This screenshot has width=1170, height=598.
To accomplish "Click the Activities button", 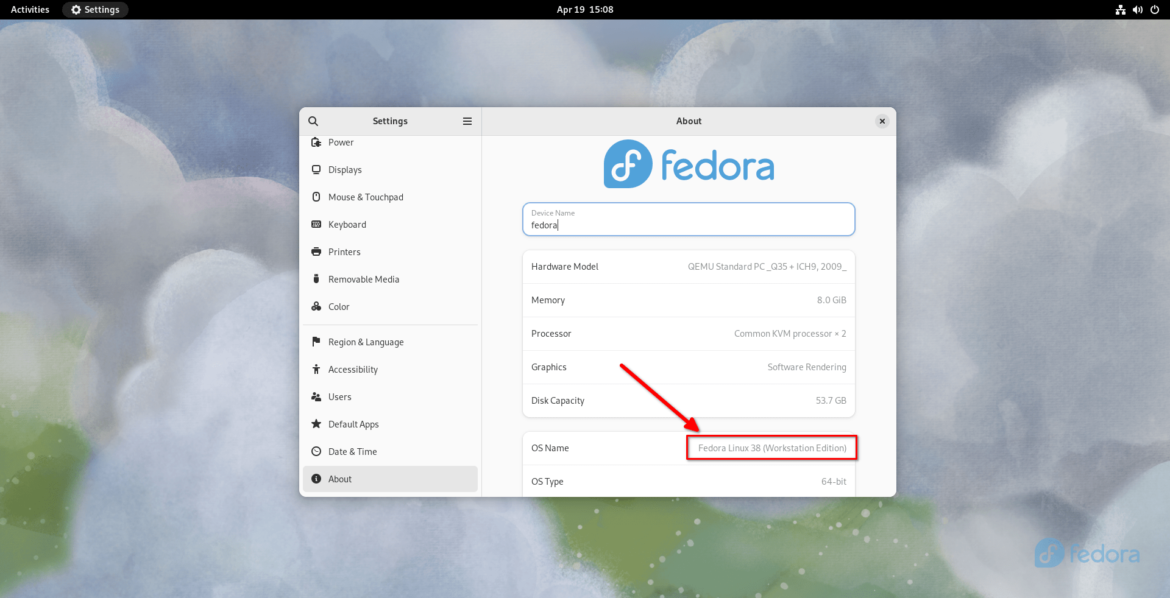I will [x=30, y=10].
